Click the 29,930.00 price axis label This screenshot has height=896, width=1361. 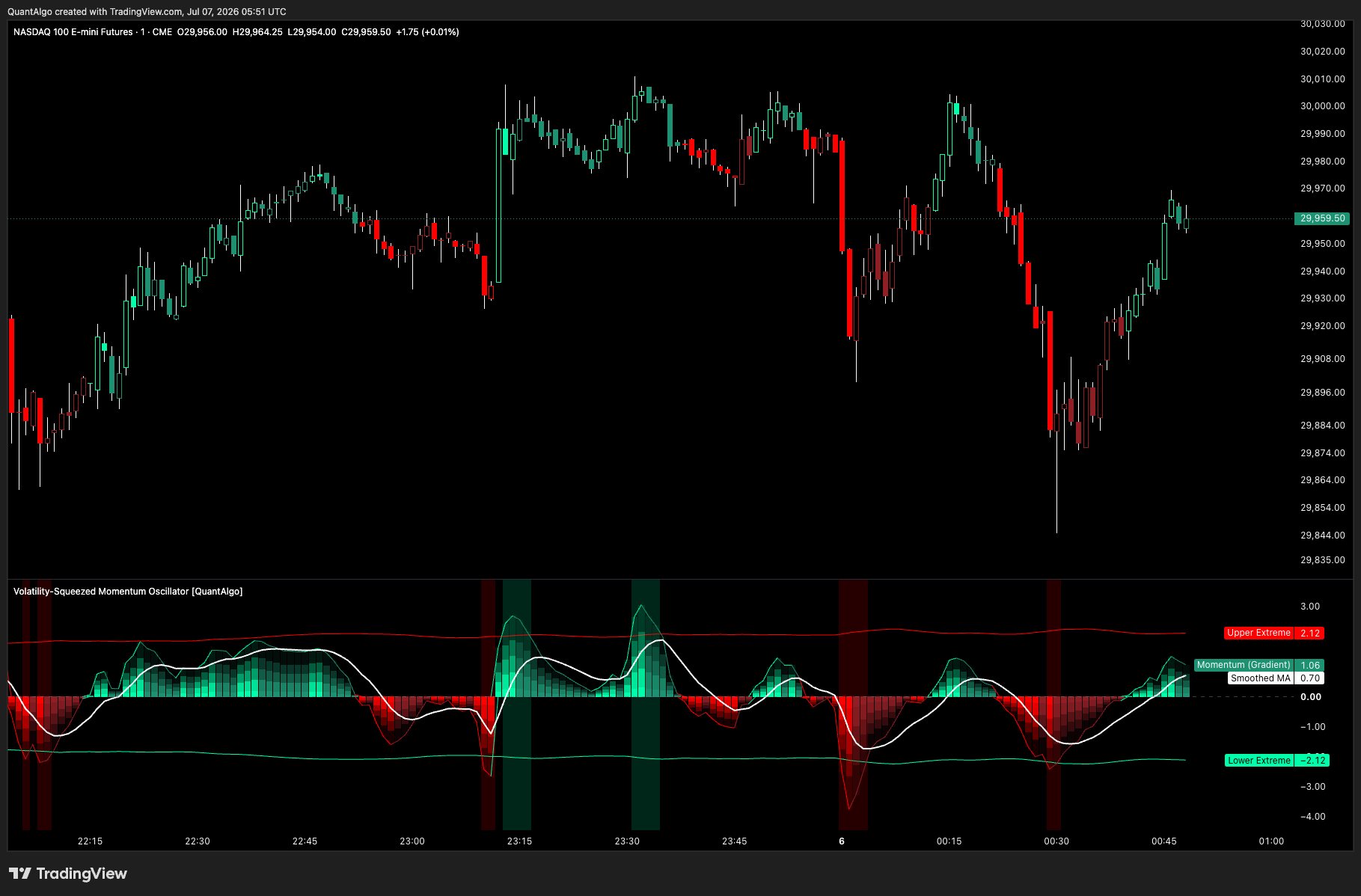tap(1322, 298)
